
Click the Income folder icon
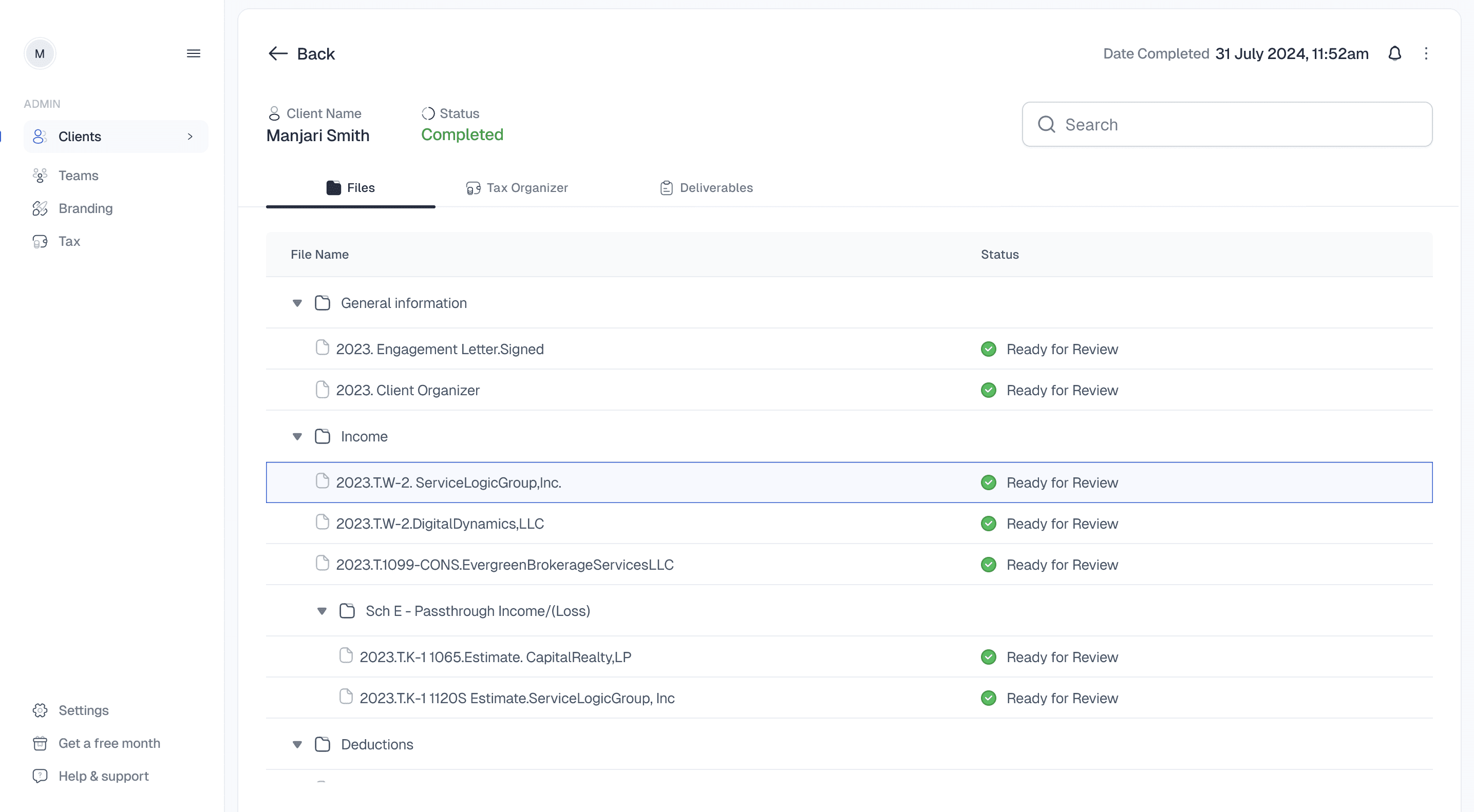click(x=322, y=436)
